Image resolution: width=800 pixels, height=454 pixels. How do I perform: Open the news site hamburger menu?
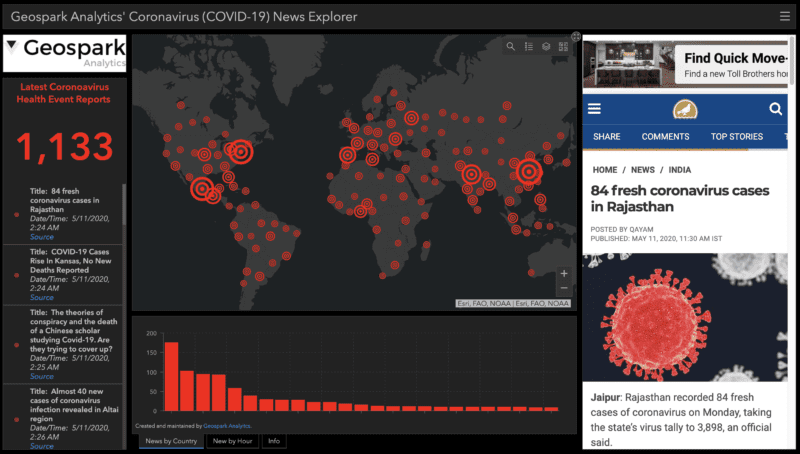coord(595,109)
